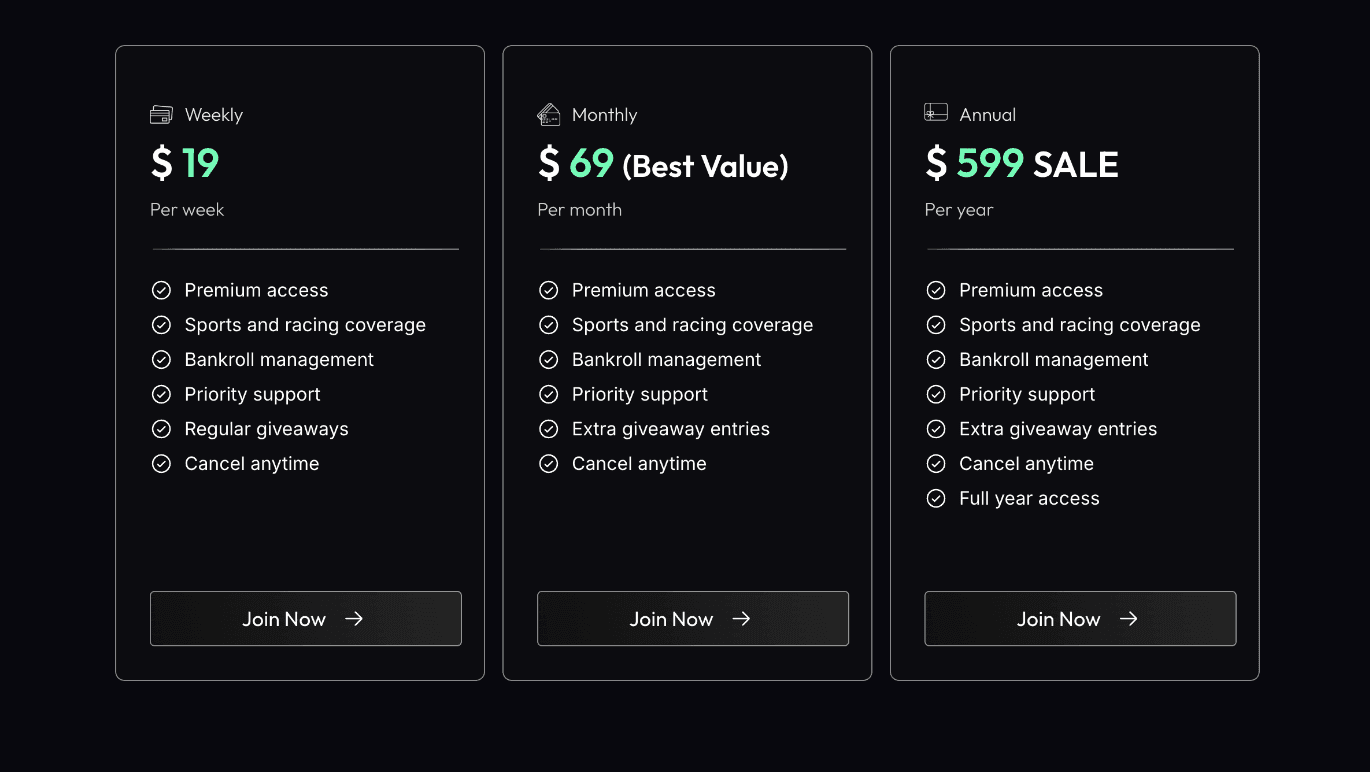Click the $69 Best Value price

point(662,164)
